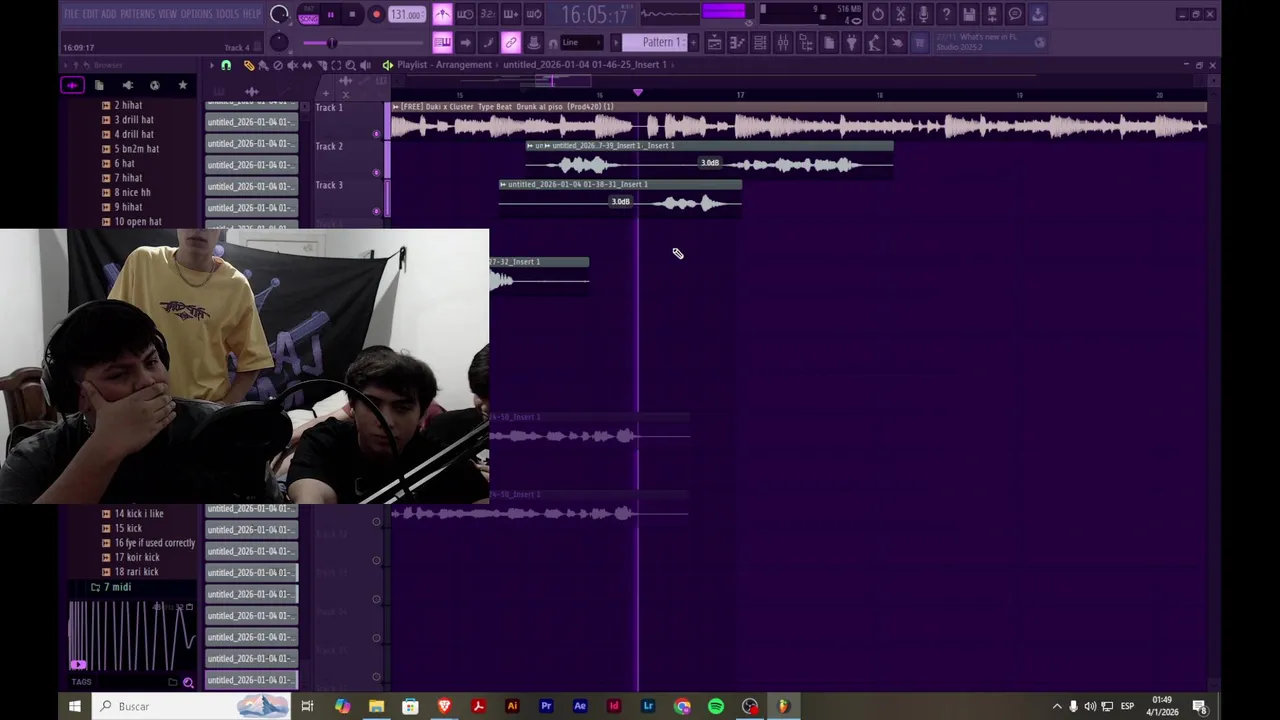Toggle overdub/blend recording button
1280x720 pixels.
tap(511, 14)
